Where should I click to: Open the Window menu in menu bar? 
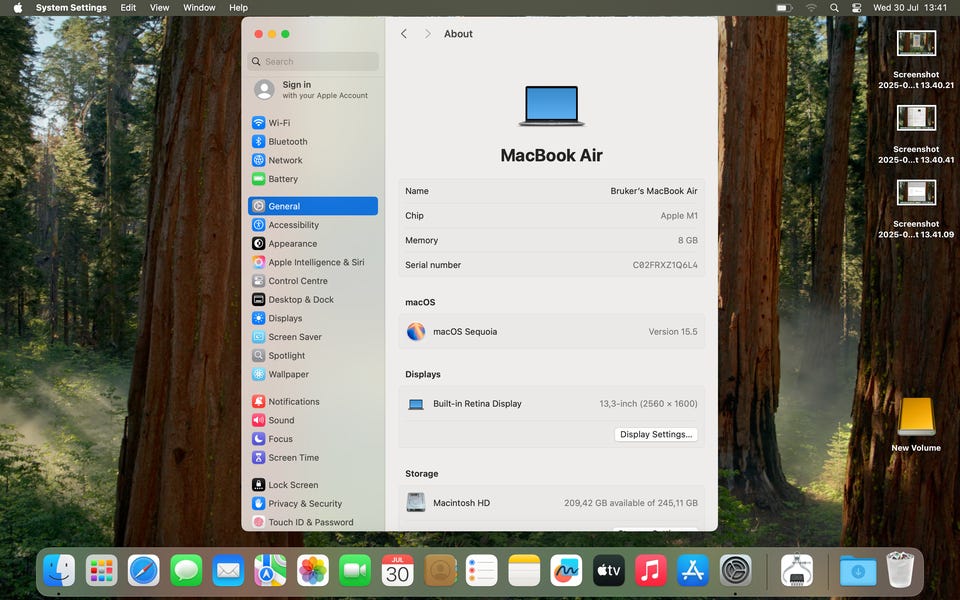(199, 8)
